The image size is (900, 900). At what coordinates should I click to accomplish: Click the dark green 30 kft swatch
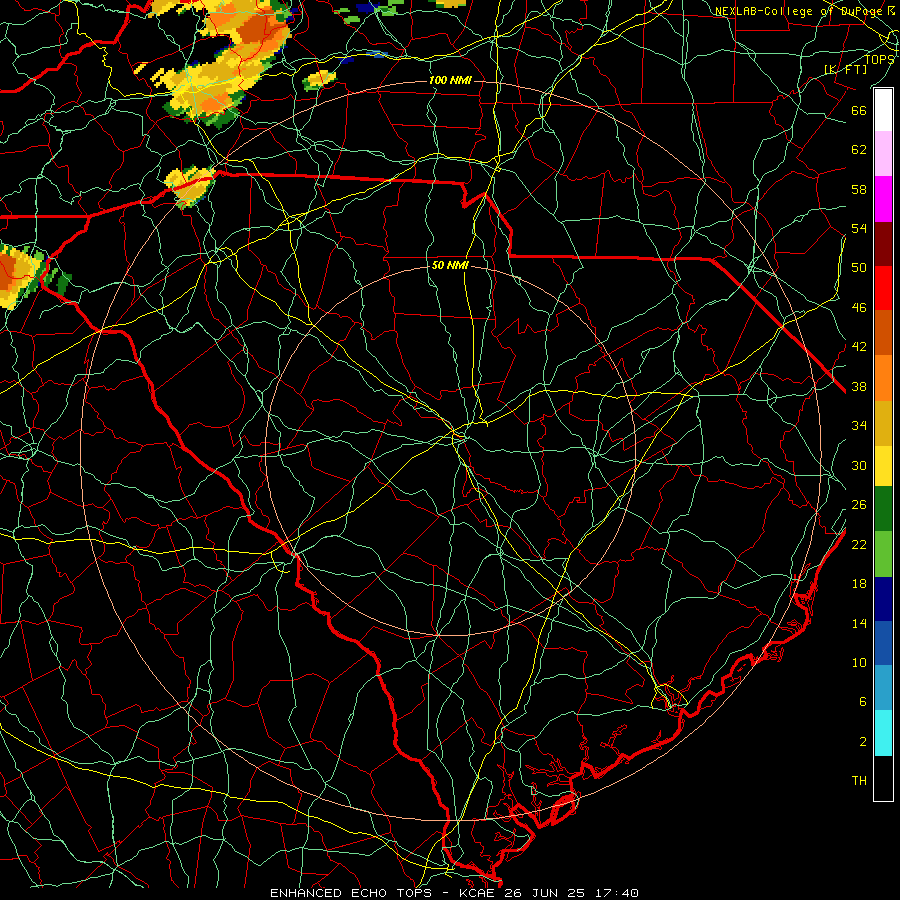(883, 509)
